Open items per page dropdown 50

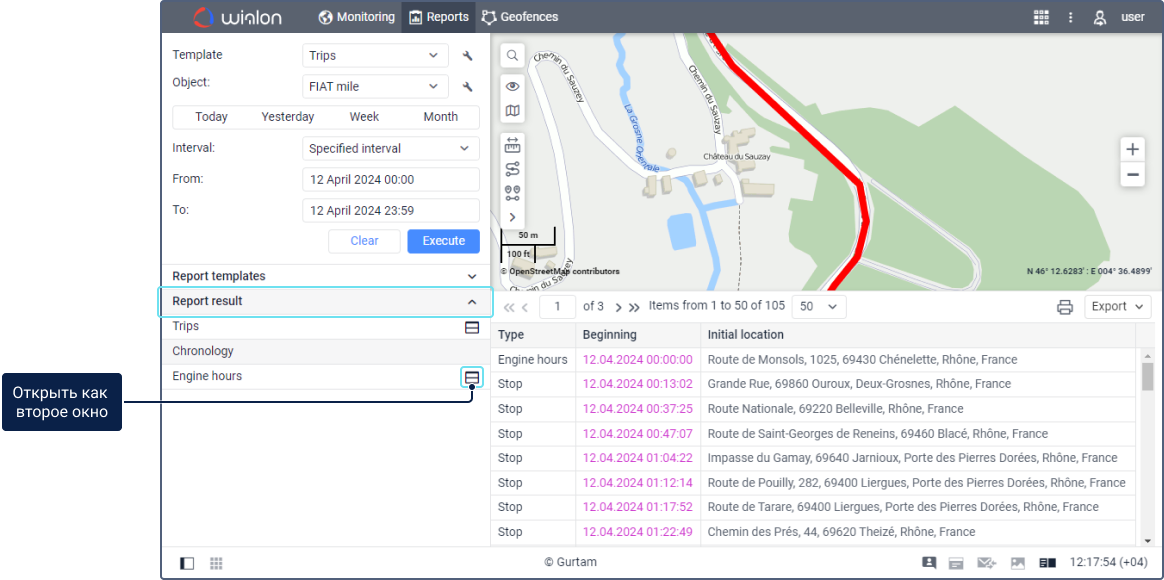(819, 307)
